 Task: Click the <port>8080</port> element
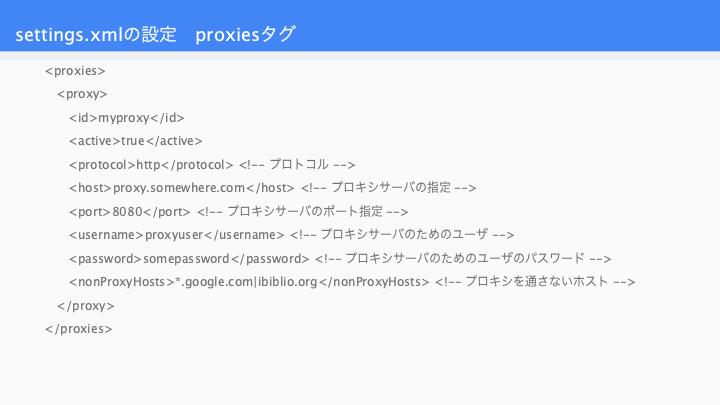point(129,212)
